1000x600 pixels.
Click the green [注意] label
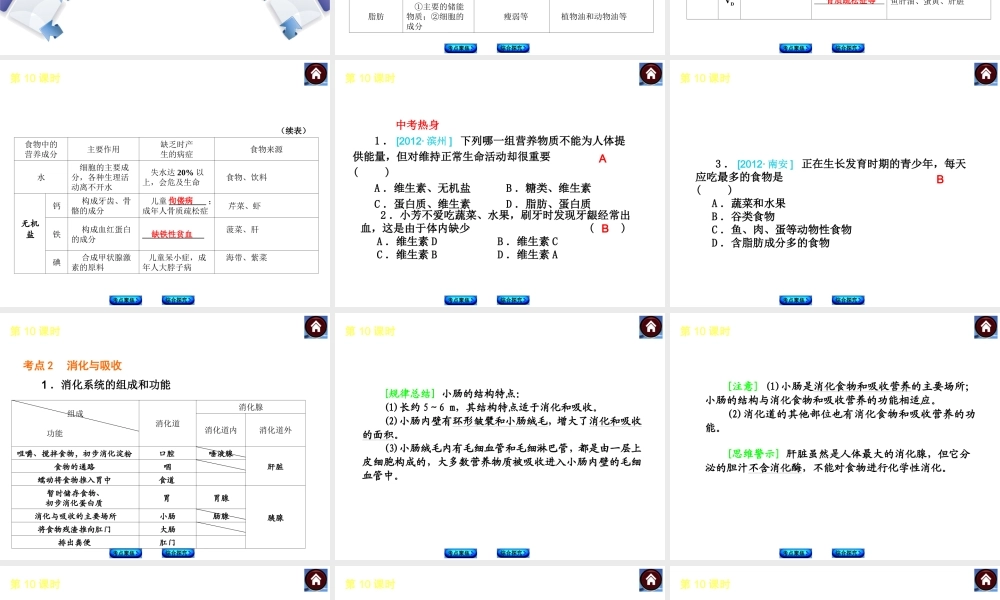click(x=743, y=386)
